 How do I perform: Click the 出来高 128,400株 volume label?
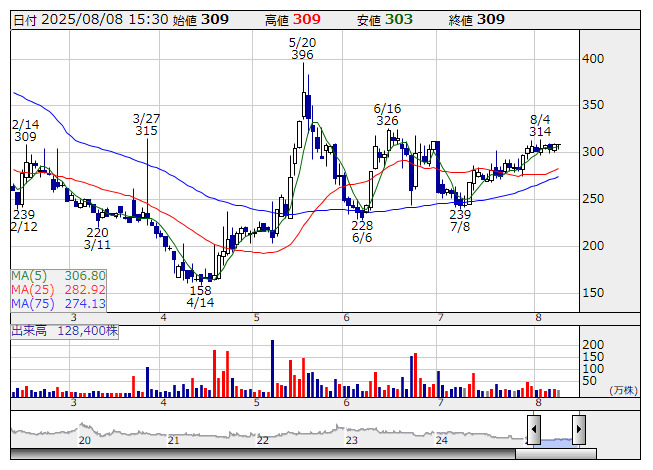(65, 331)
